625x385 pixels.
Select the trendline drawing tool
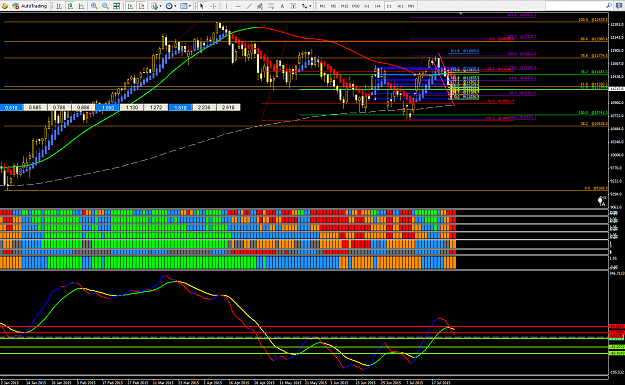click(249, 6)
